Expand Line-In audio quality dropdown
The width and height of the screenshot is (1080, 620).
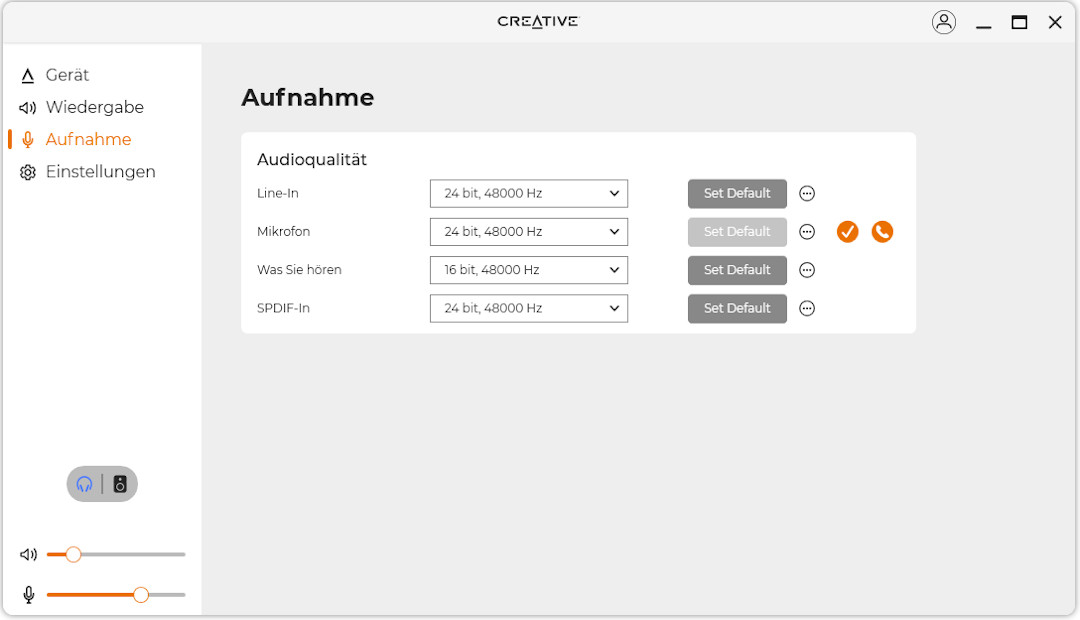point(528,194)
